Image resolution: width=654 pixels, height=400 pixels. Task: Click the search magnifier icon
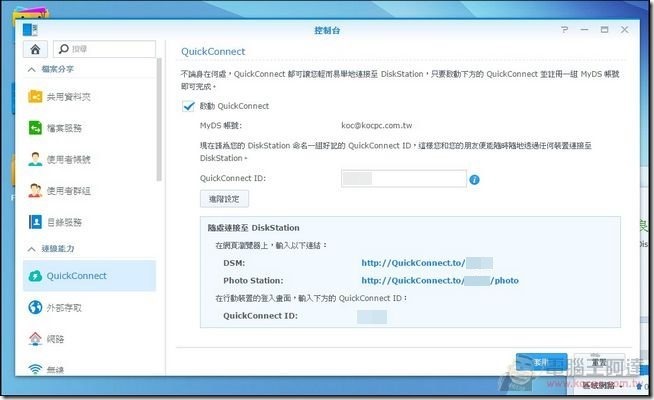[x=63, y=49]
